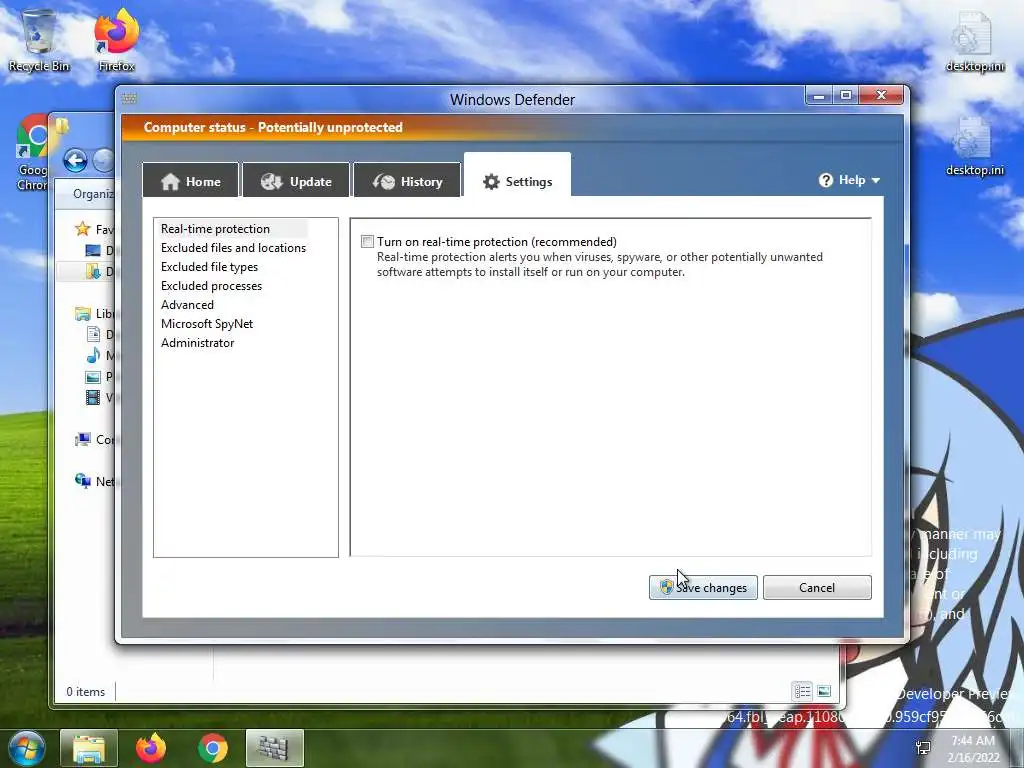This screenshot has height=768, width=1024.
Task: Open File Explorer from the taskbar
Action: pyautogui.click(x=89, y=748)
